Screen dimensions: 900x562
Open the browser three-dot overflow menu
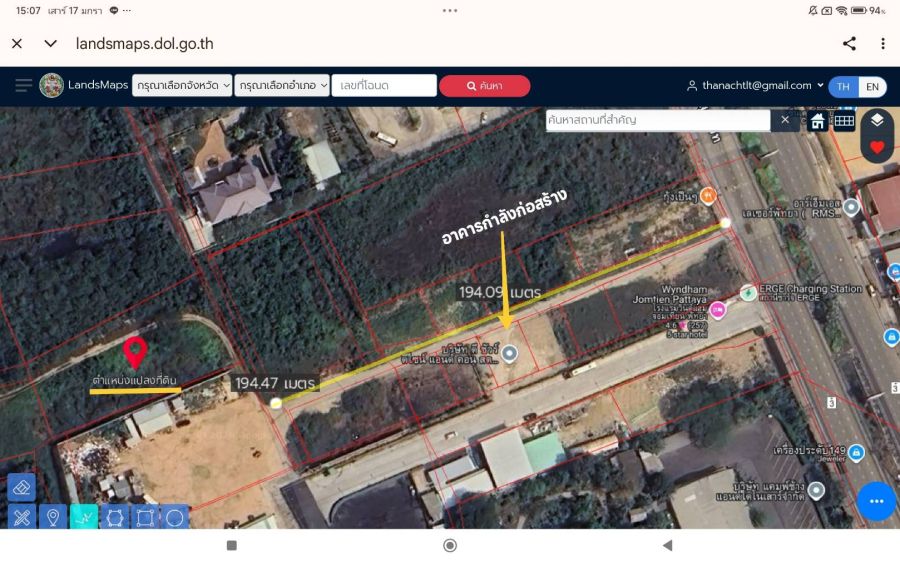pos(882,44)
